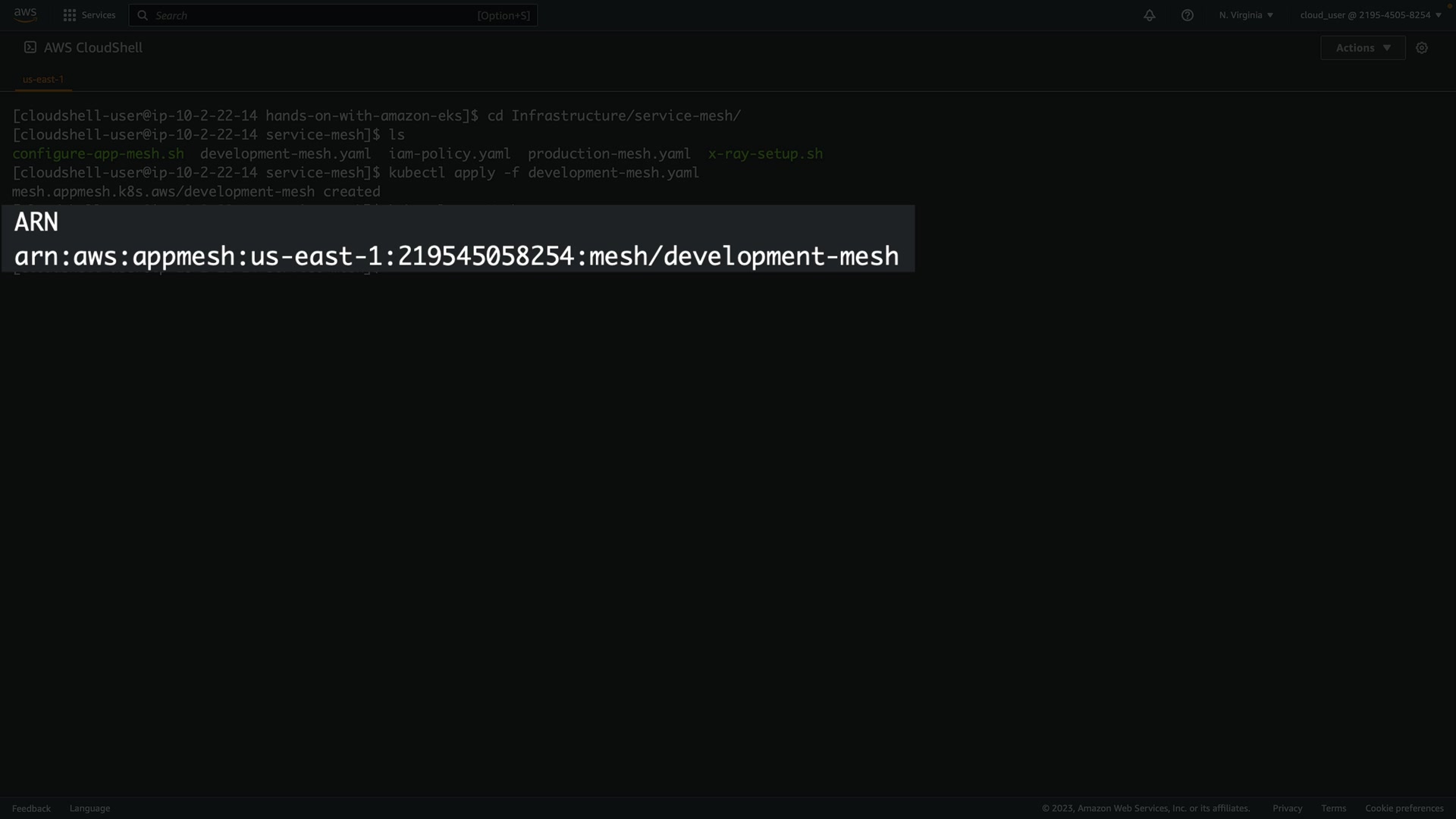Open the Privacy footer link

1287,808
